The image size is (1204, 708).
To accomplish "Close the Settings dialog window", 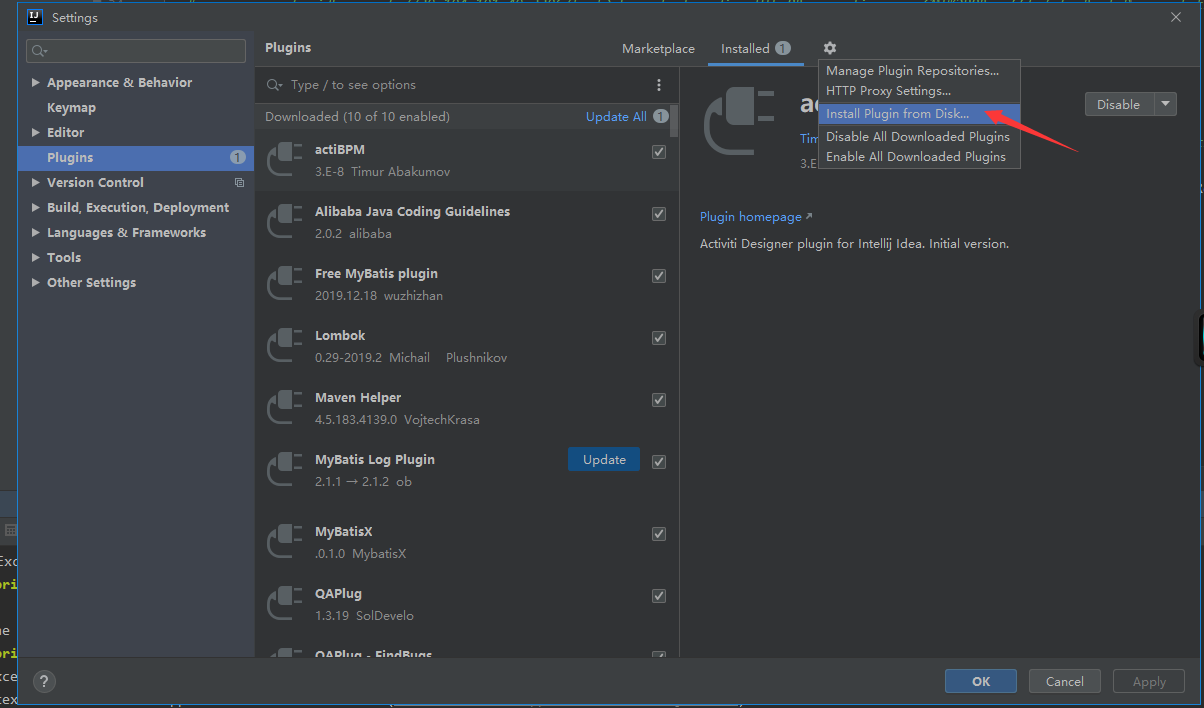I will point(1175,16).
